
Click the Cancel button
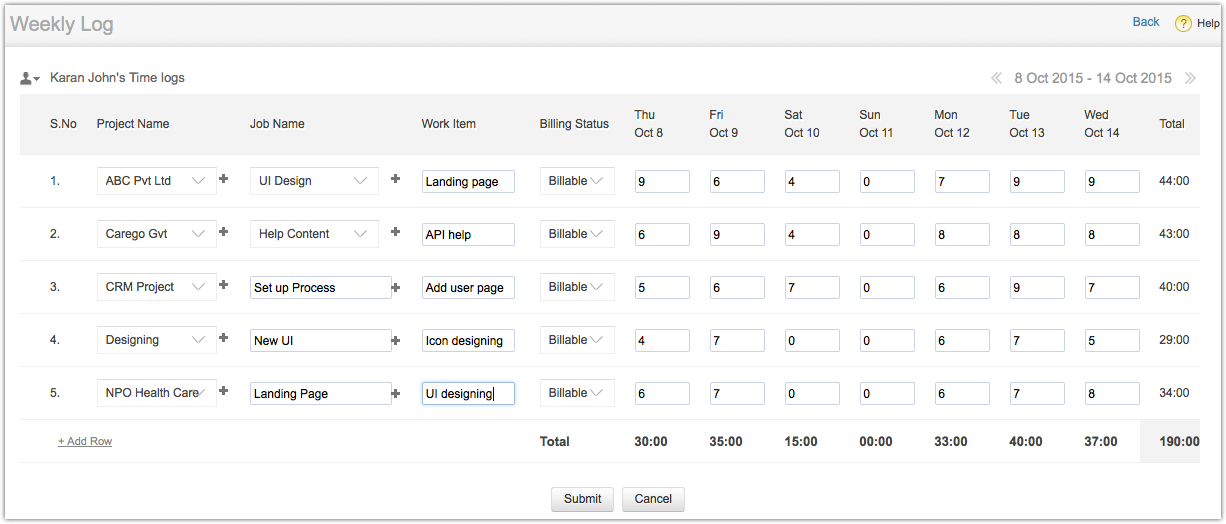click(653, 499)
